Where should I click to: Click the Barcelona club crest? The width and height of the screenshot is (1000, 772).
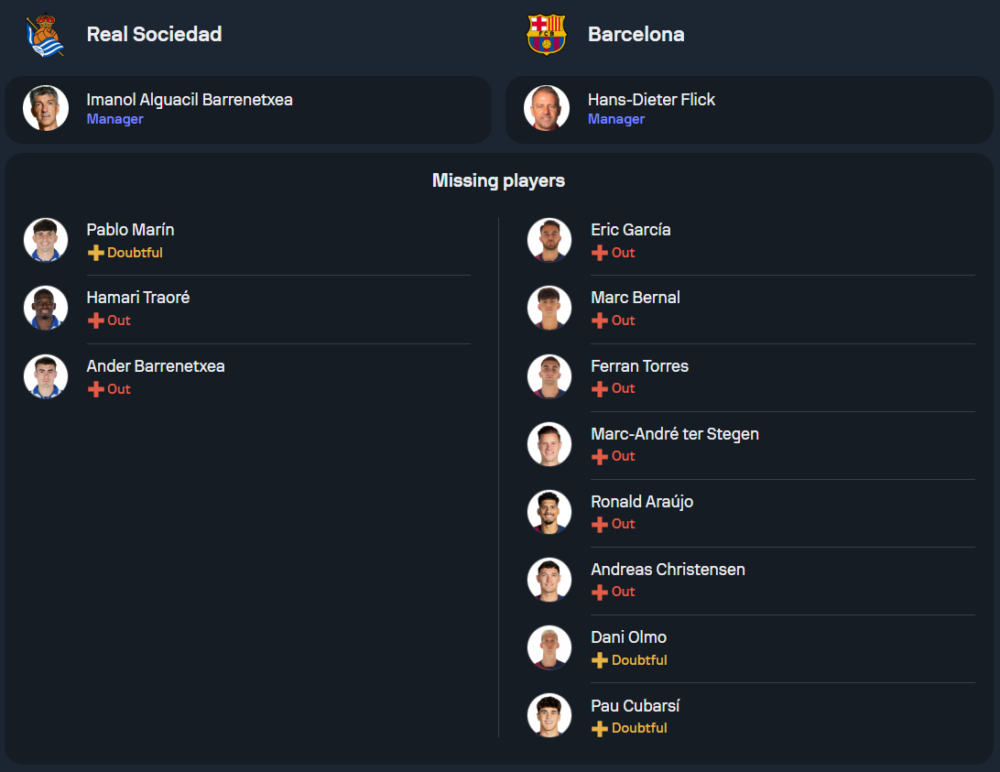pyautogui.click(x=547, y=34)
